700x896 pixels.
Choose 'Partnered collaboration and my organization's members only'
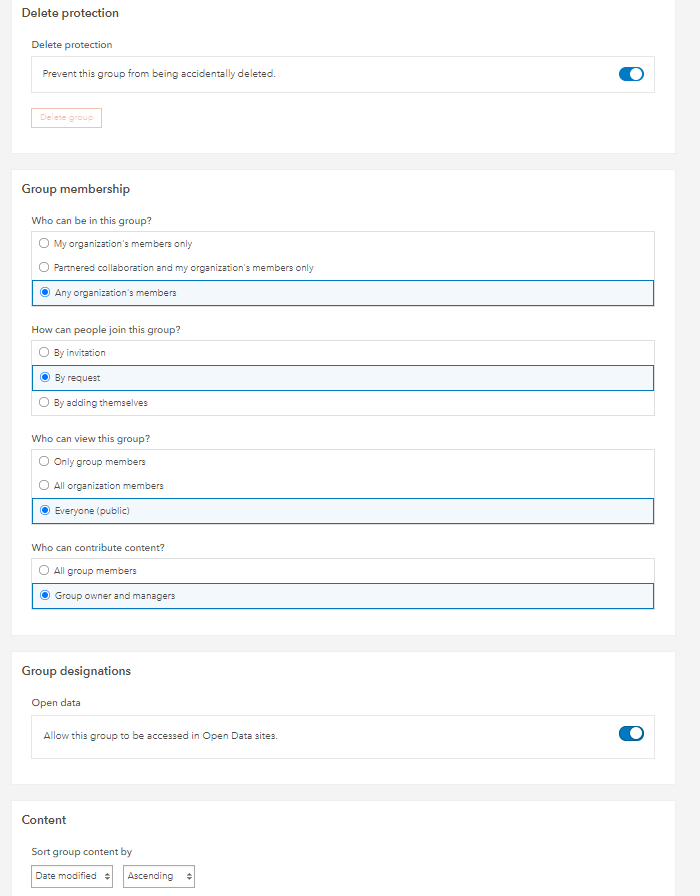coord(44,268)
